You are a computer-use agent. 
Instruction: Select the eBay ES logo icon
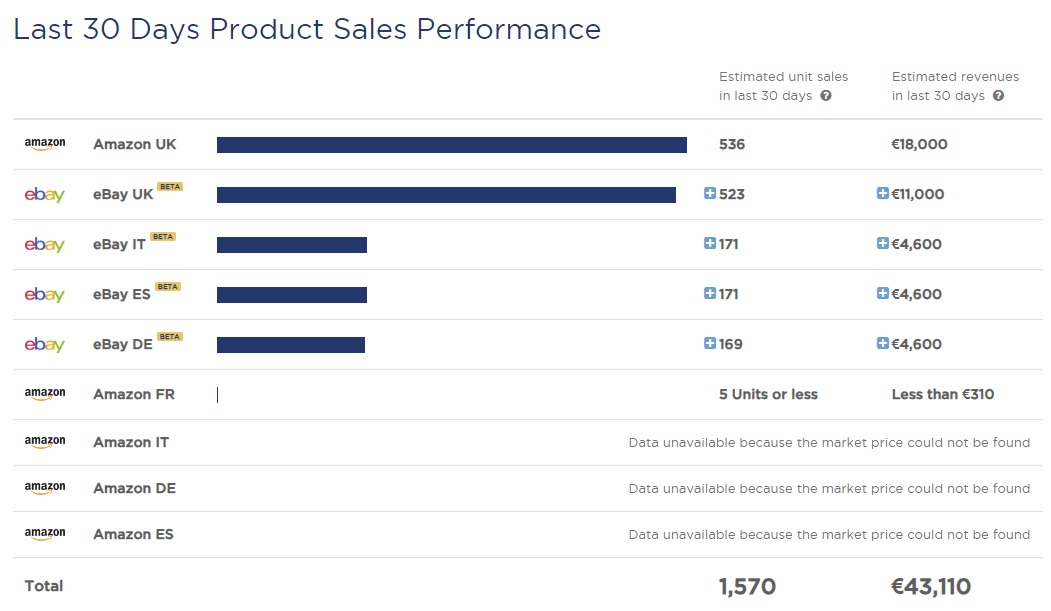(44, 294)
